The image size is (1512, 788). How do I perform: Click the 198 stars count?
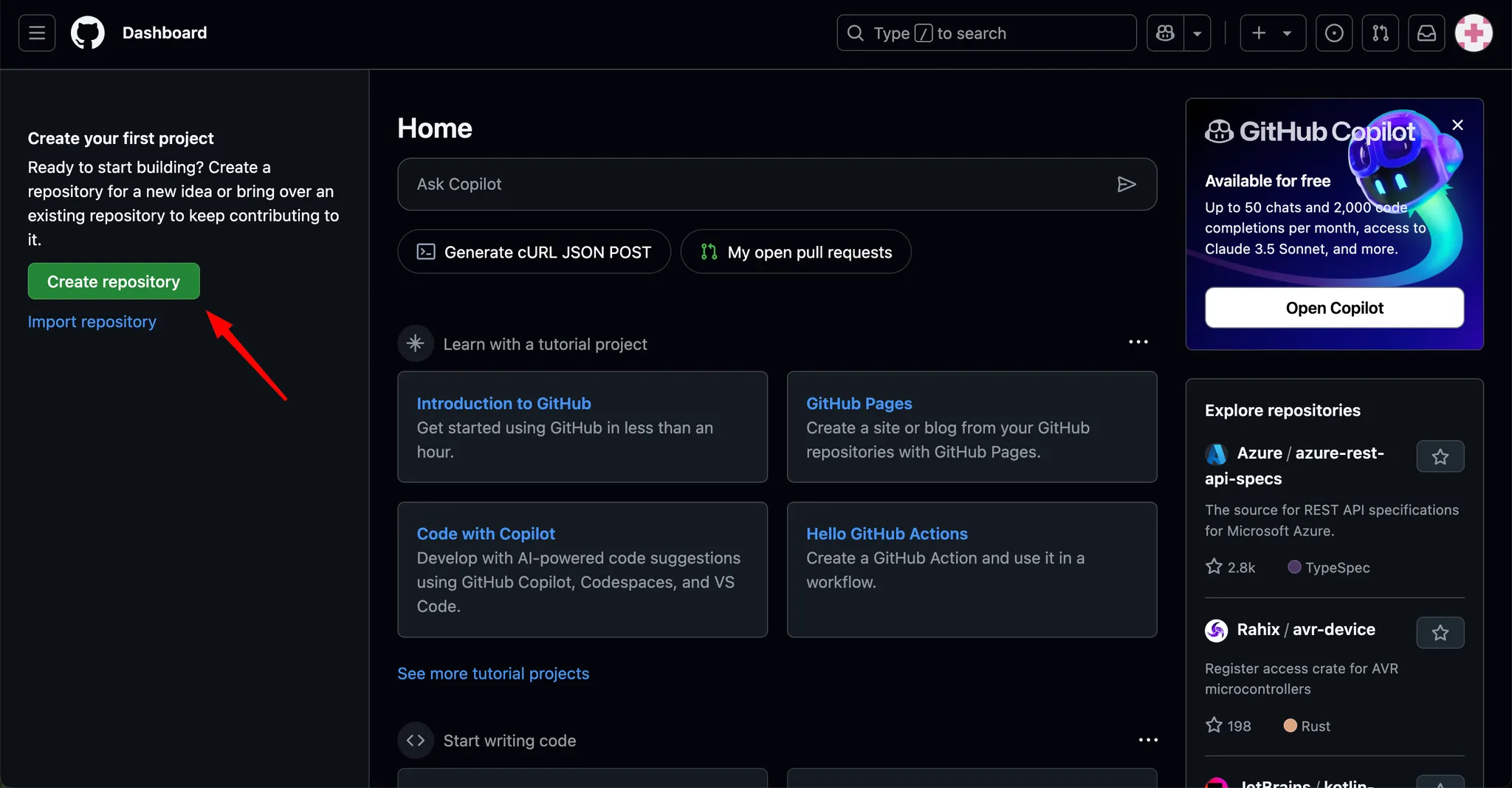pos(1228,726)
